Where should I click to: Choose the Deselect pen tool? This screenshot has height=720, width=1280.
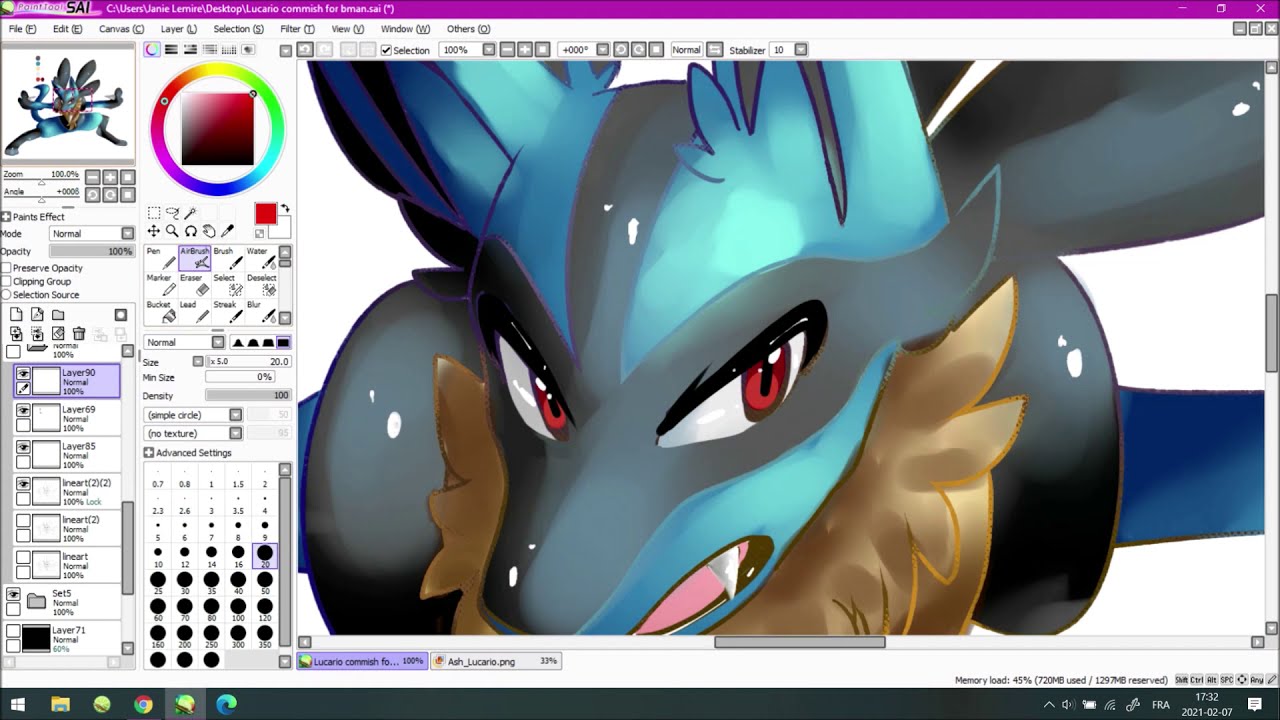point(261,285)
